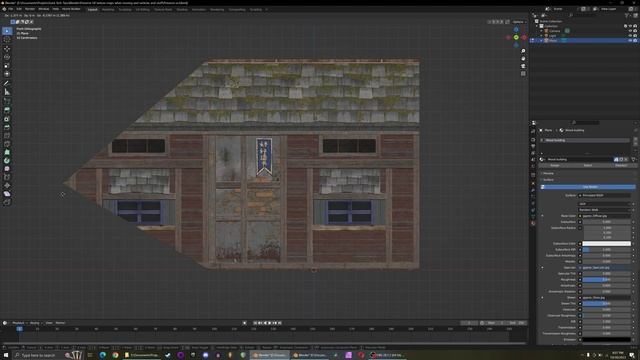Open the Edit menu
Image resolution: width=640 pixels, height=360 pixels.
coord(19,9)
